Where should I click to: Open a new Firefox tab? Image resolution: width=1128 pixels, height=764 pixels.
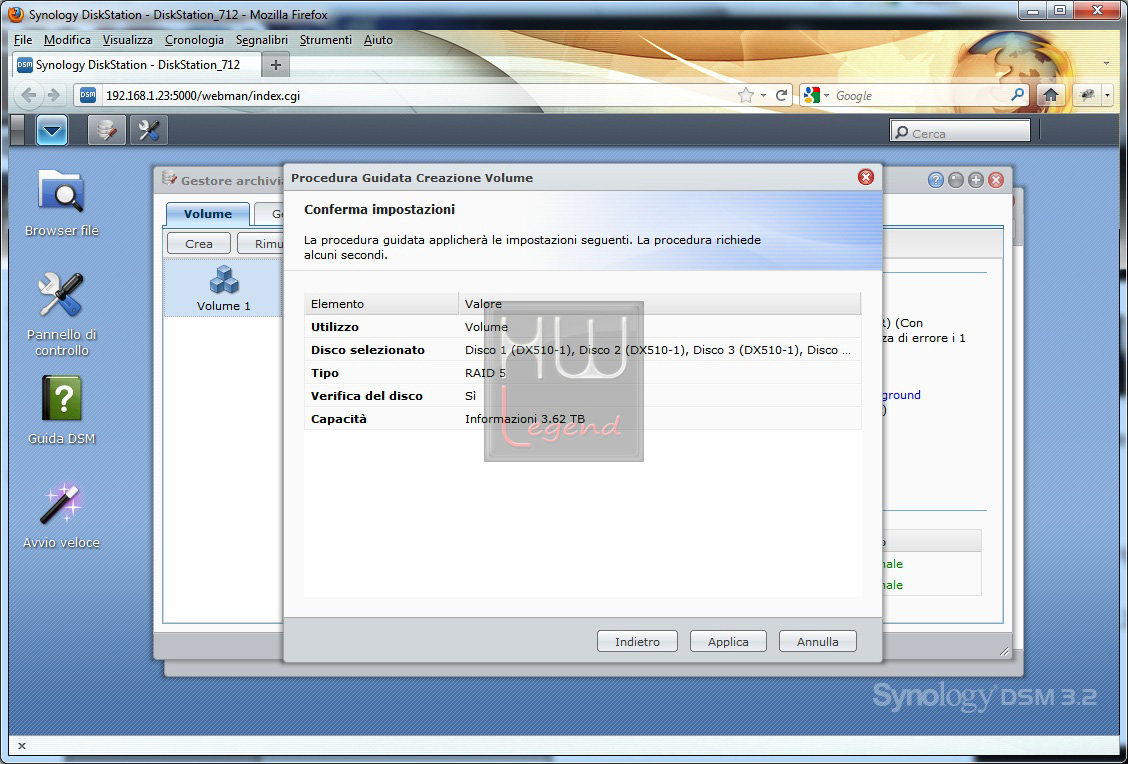click(276, 65)
